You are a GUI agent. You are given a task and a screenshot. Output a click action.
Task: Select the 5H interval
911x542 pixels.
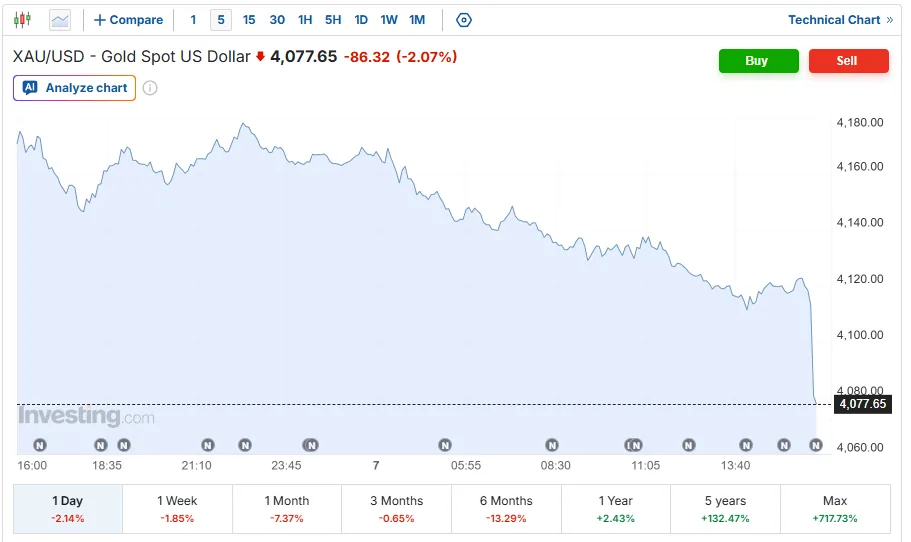click(333, 20)
